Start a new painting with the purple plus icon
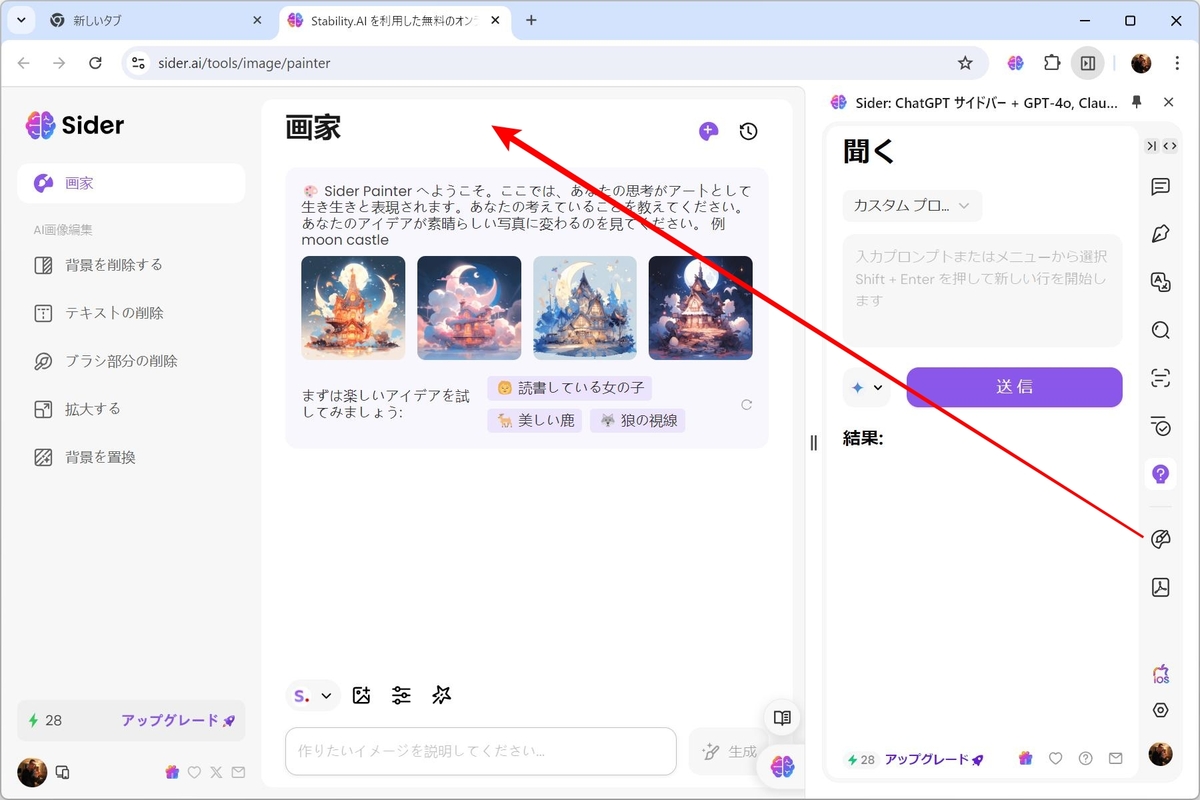The image size is (1200, 800). [x=708, y=131]
